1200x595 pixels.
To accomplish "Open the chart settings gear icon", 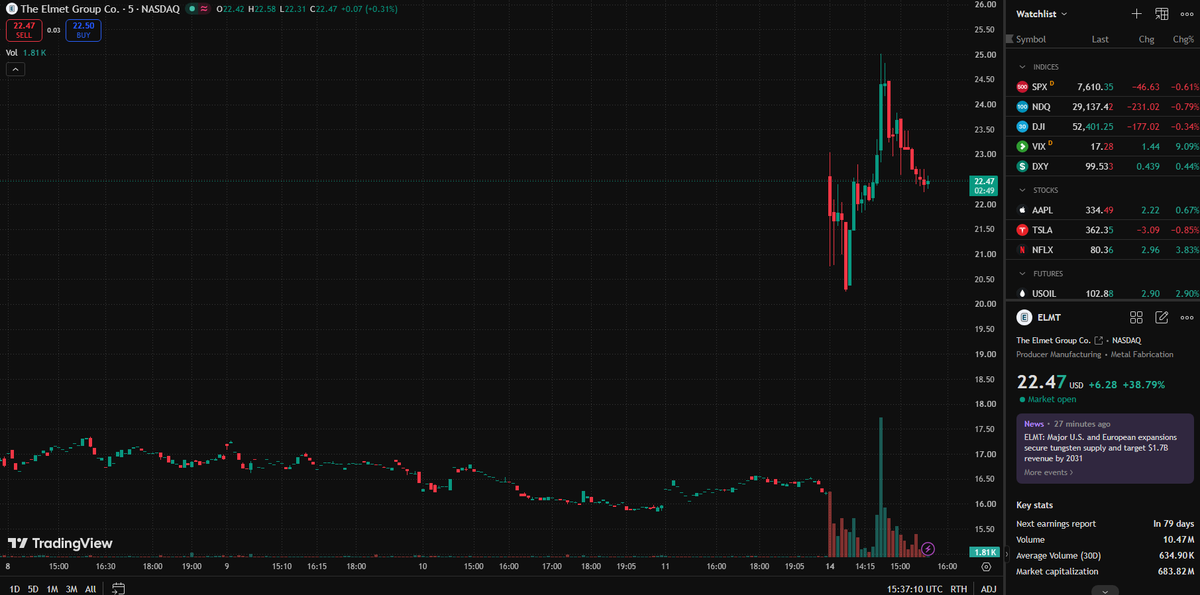I will [986, 567].
